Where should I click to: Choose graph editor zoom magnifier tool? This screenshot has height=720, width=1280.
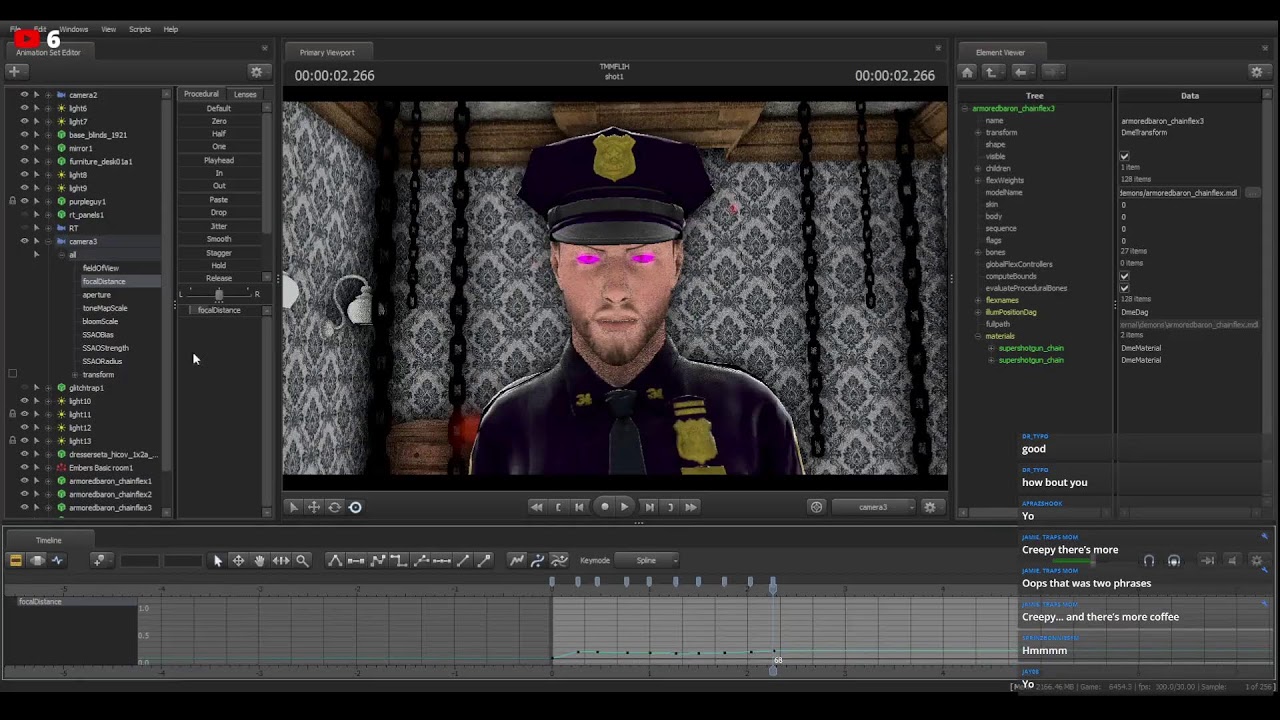[x=302, y=561]
